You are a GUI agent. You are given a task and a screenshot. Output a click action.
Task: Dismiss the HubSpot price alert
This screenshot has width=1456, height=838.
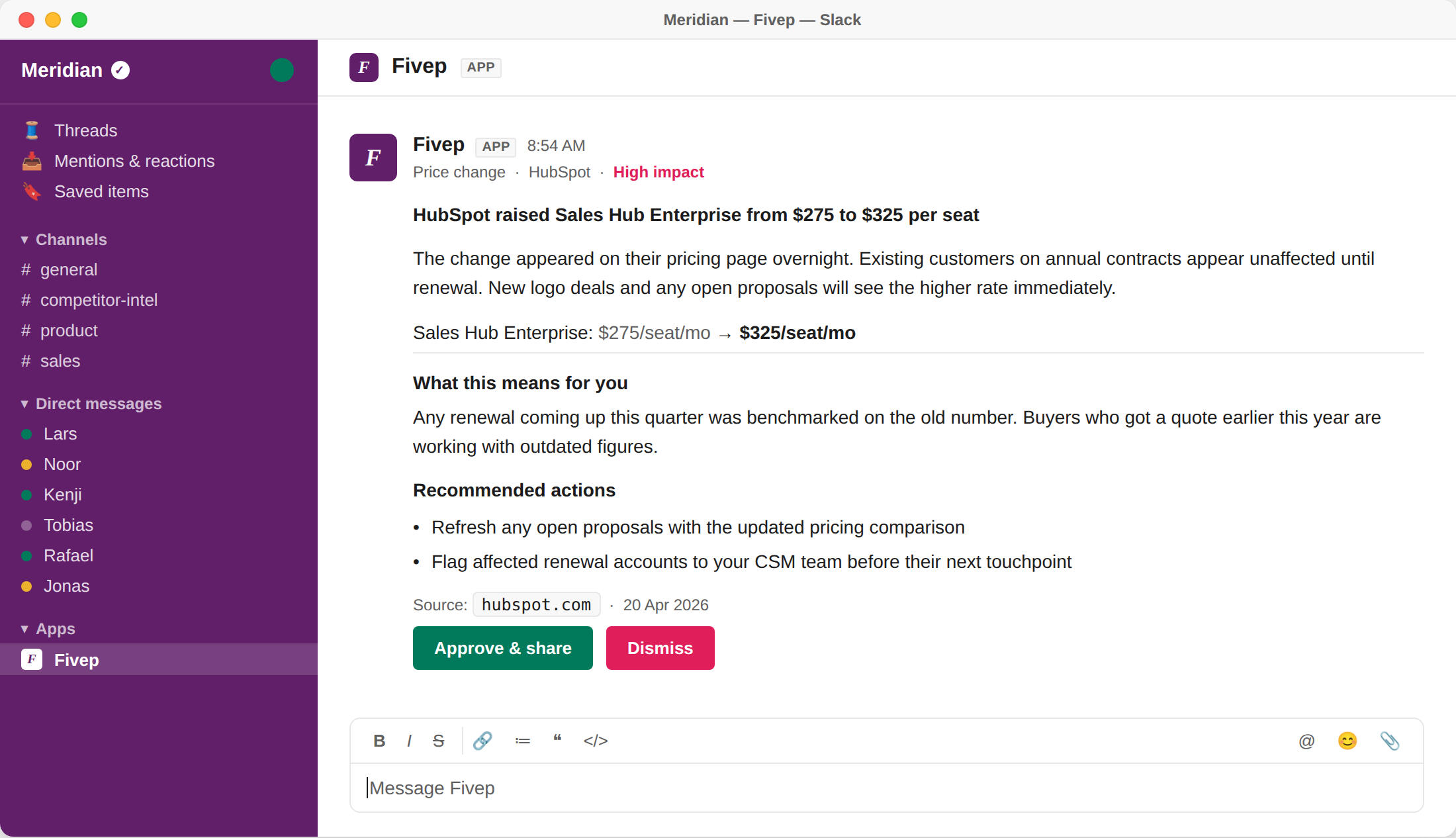point(660,648)
